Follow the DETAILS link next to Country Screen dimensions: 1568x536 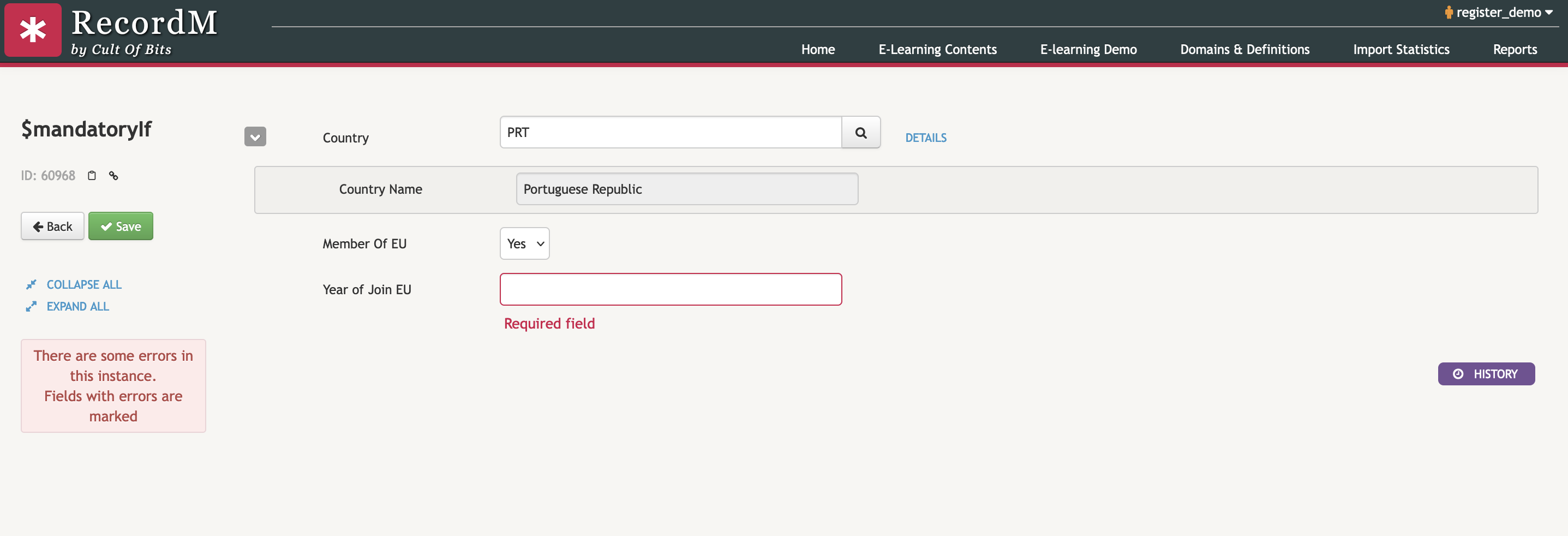coord(926,138)
